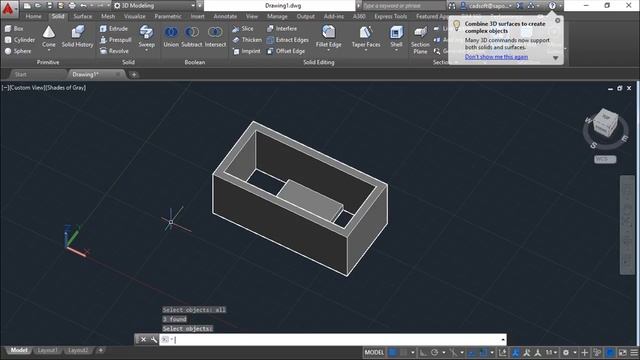The width and height of the screenshot is (640, 360).
Task: Click the [Shades of Gray] visual style control
Action: 65,88
